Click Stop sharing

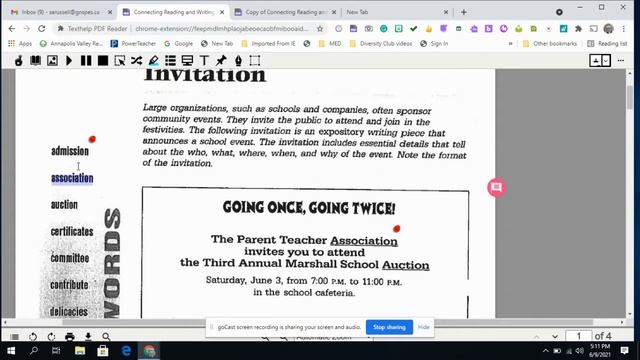(x=389, y=327)
